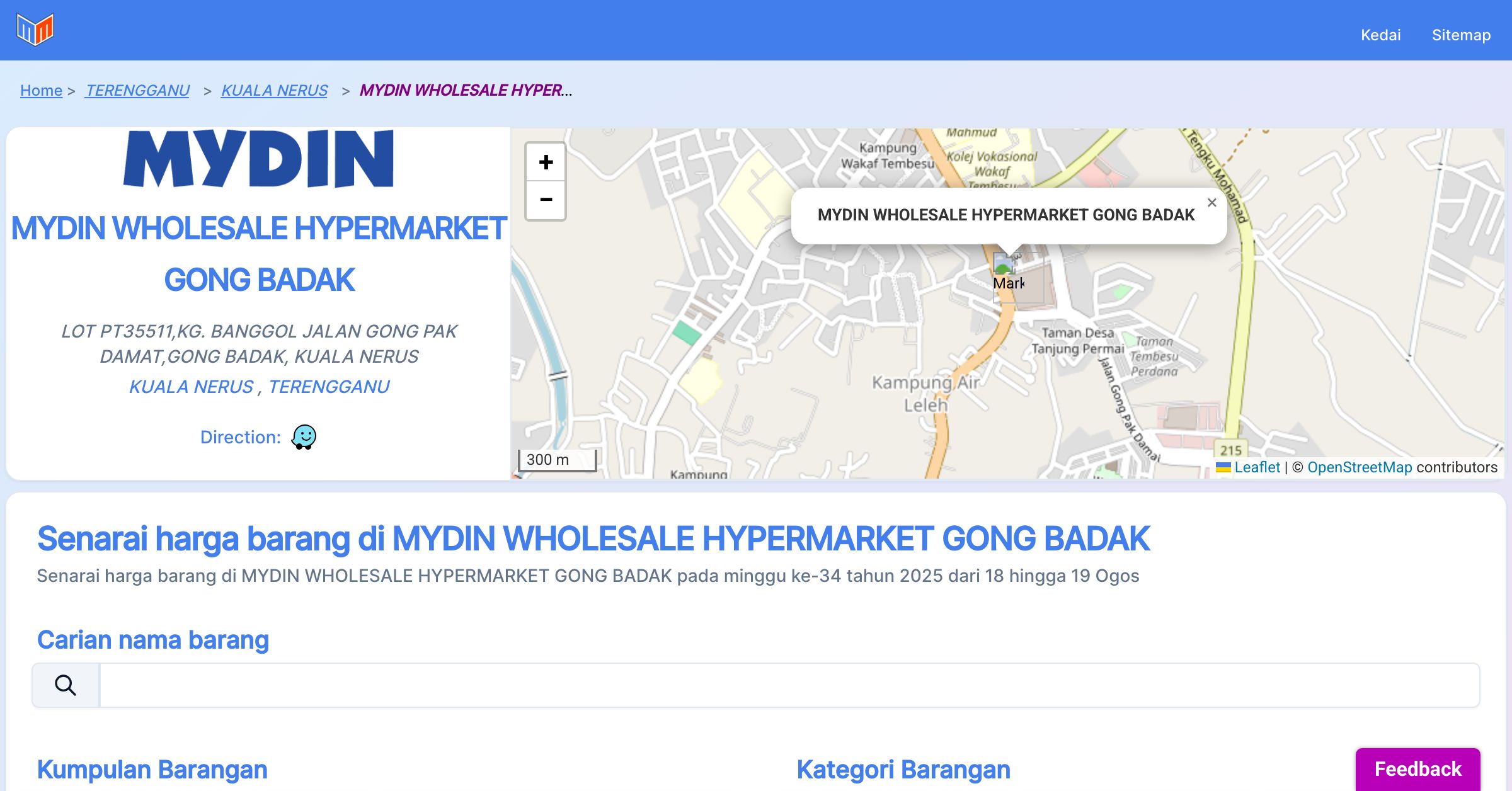Image resolution: width=1512 pixels, height=791 pixels.
Task: Focus the Carian nama barang search field
Action: point(789,685)
